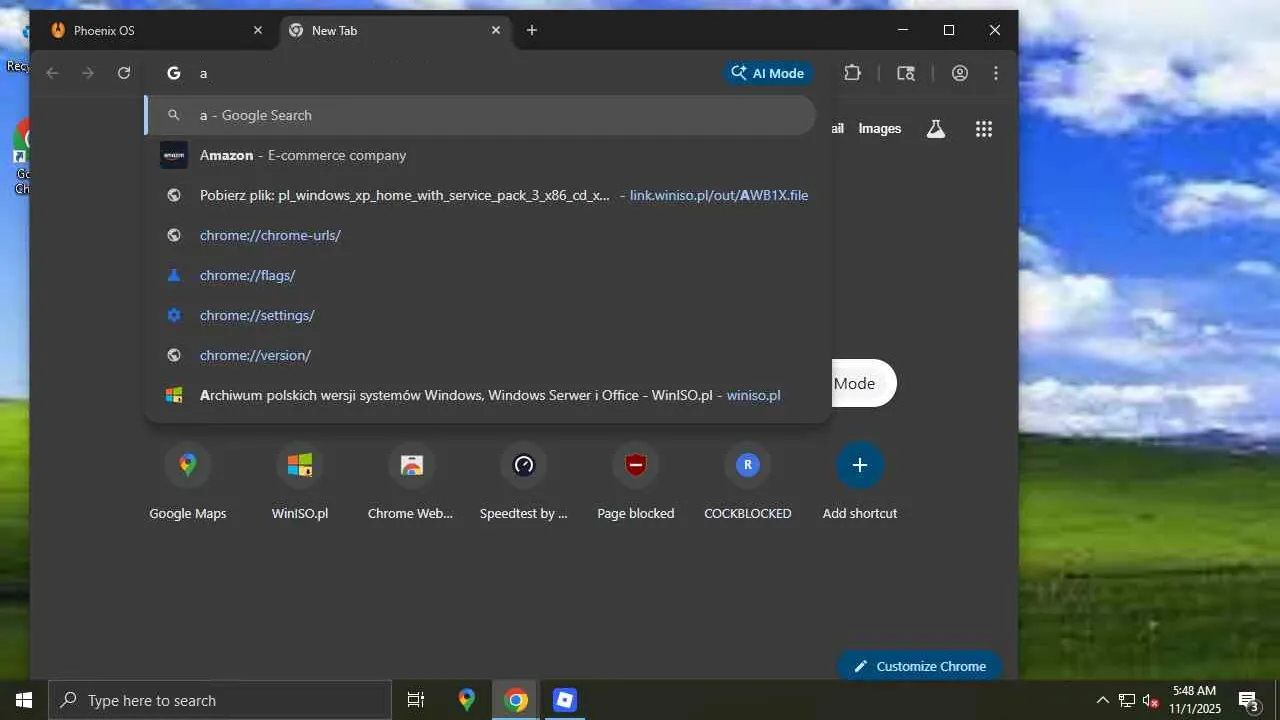
Task: Open the Google Maps shortcut tile
Action: (x=188, y=483)
